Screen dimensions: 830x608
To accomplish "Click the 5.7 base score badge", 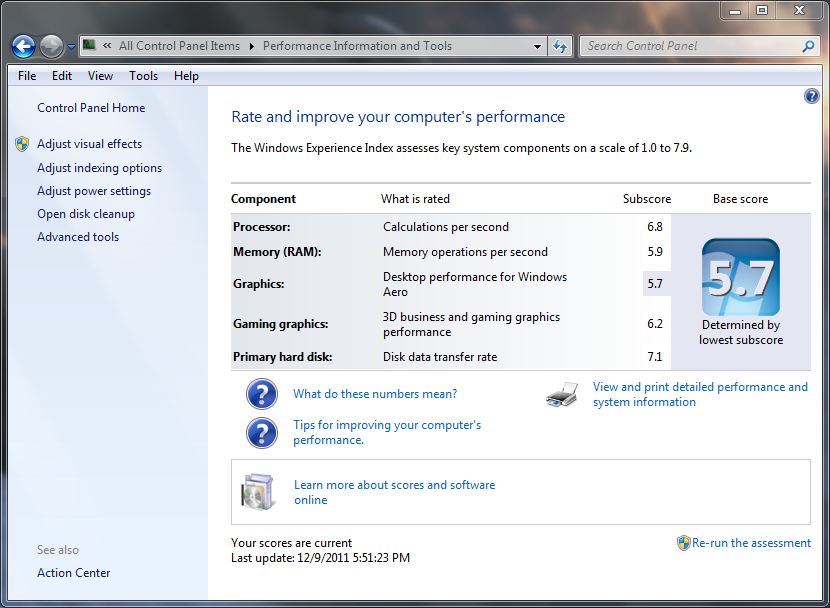I will coord(741,277).
